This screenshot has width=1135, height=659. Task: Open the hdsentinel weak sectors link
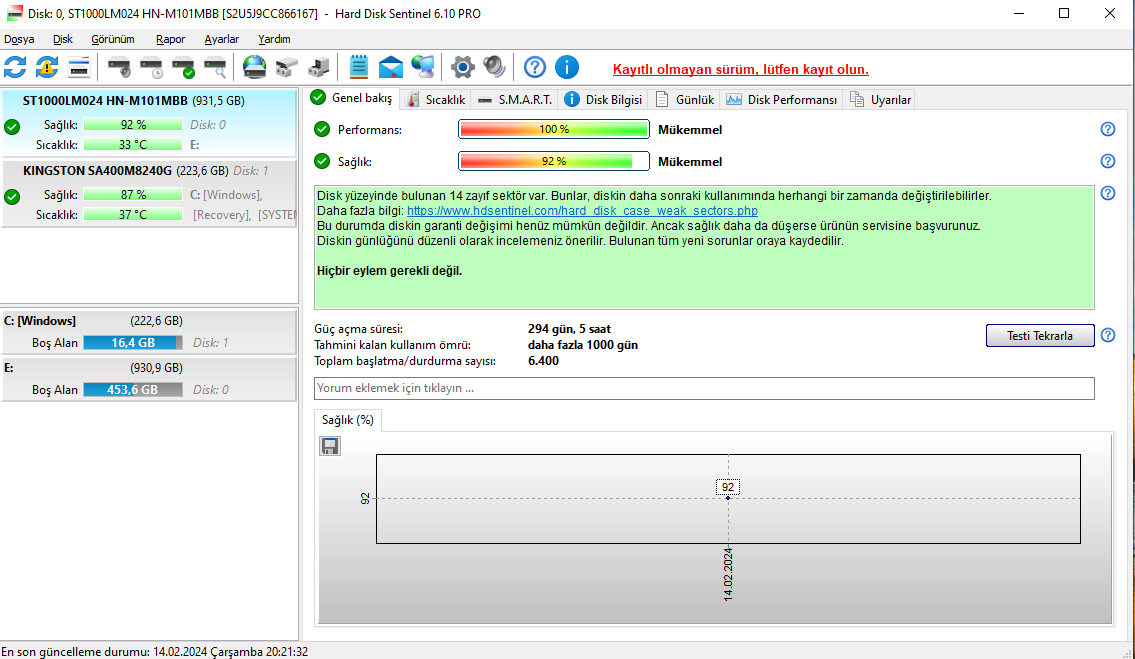(582, 211)
